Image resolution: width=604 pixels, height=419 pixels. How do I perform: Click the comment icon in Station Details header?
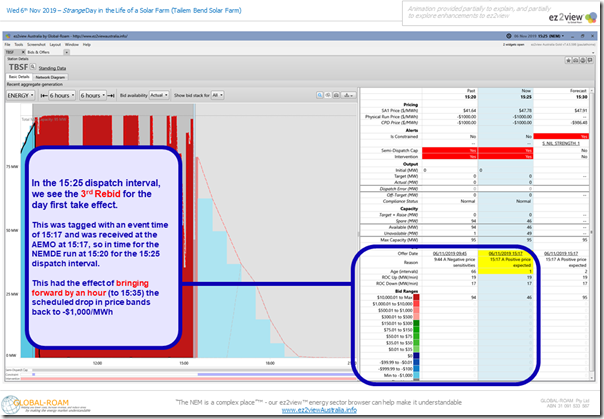pos(590,60)
